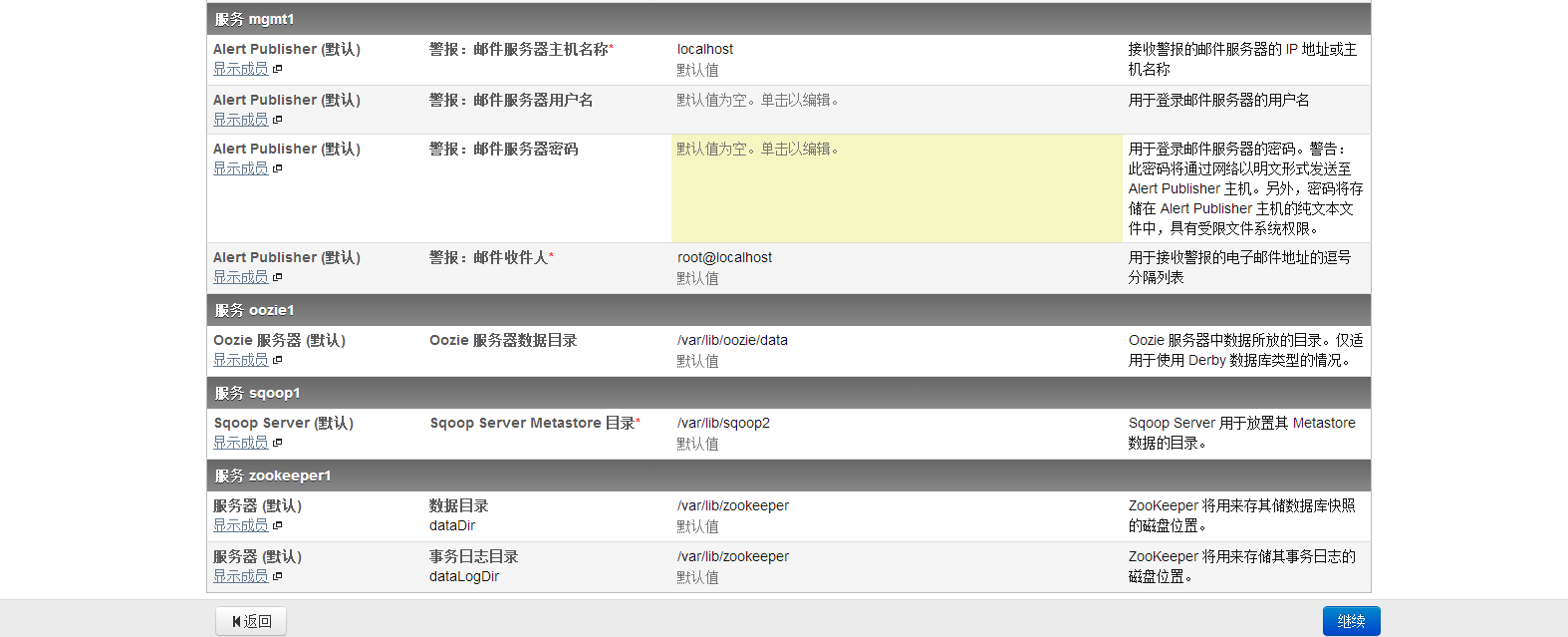Open 显示成员 link in the 邮件服务器密码 row
Image resolution: width=1568 pixels, height=637 pixels.
click(240, 168)
